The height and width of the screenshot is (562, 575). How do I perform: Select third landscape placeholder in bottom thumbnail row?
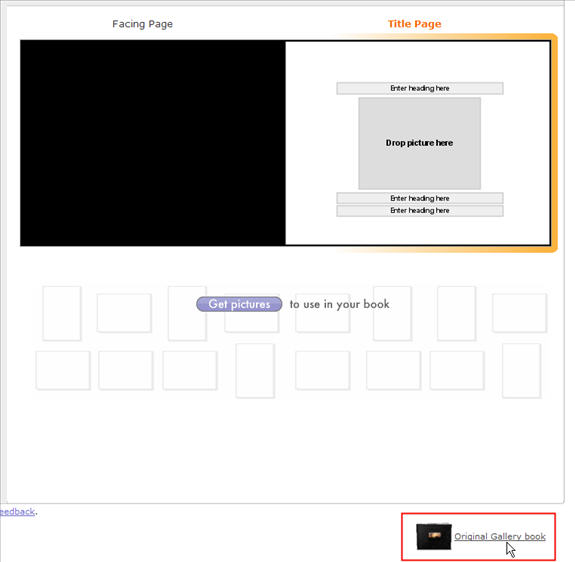(190, 370)
